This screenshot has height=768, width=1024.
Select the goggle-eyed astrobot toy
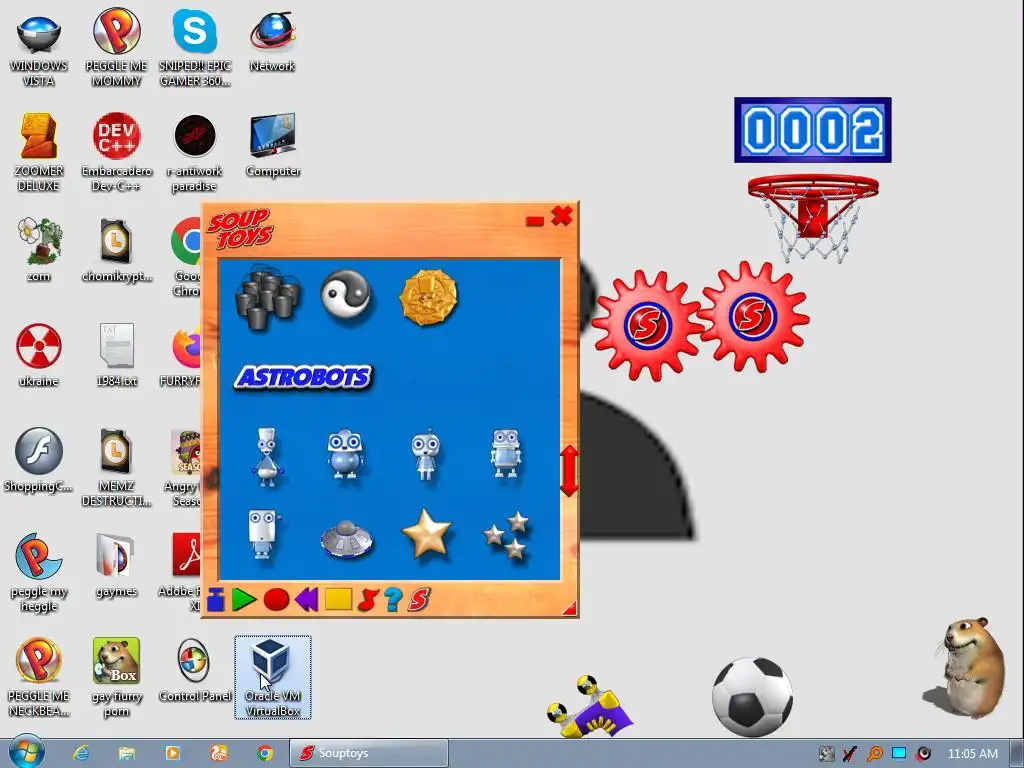(345, 453)
